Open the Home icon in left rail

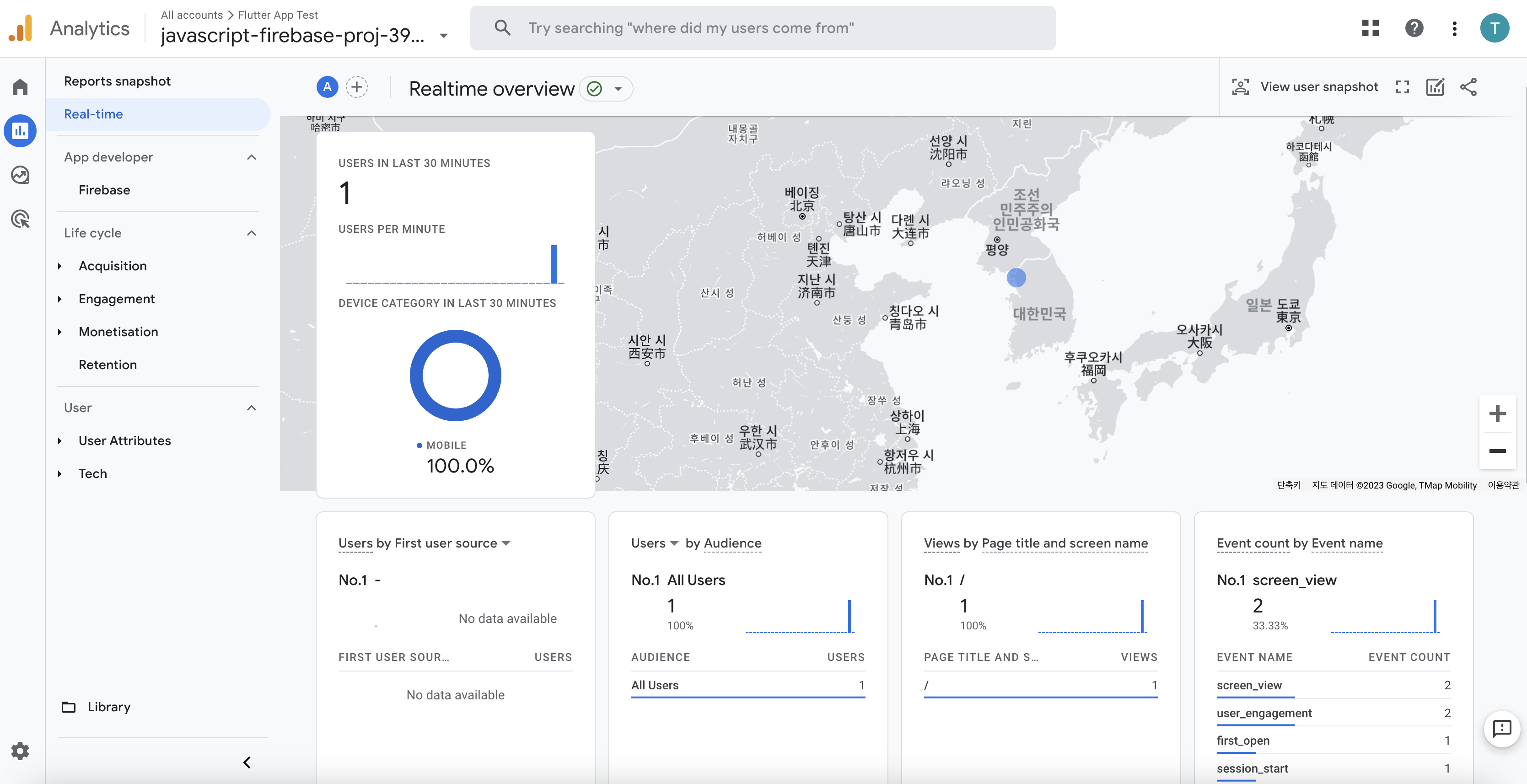click(20, 87)
